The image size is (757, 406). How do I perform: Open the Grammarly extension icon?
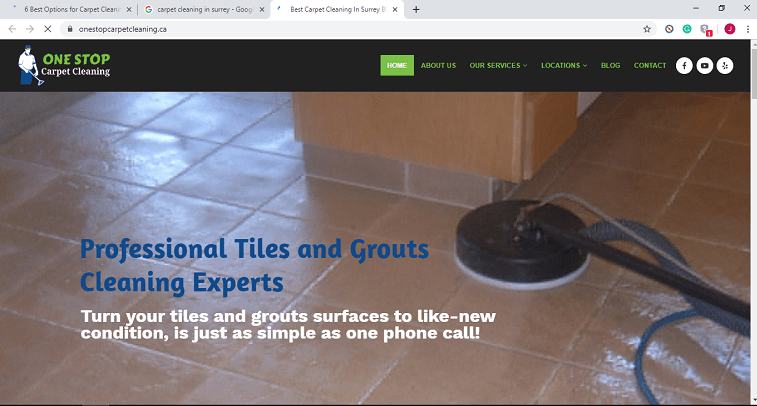(687, 29)
